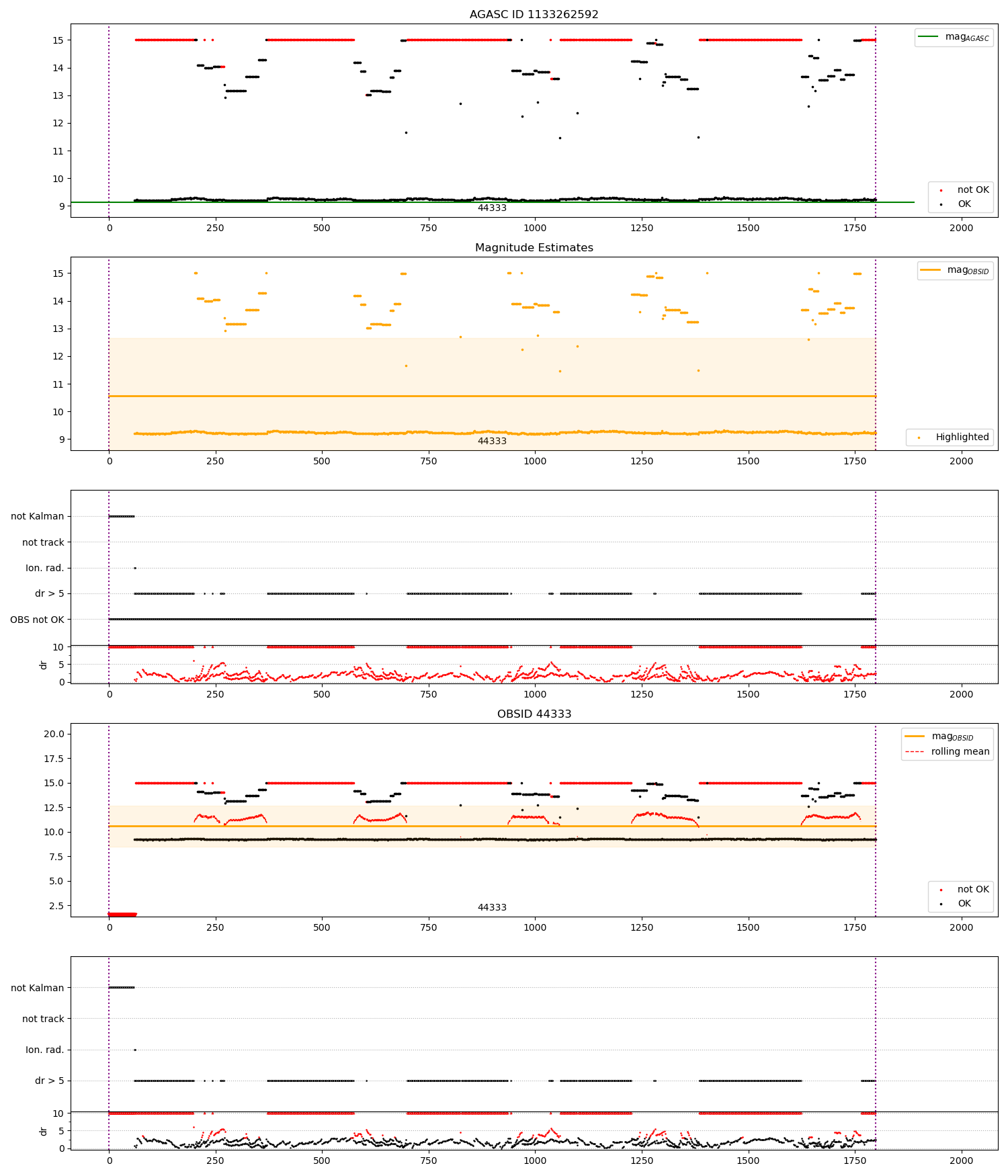Screen dimensions: 1008x1176
Task: Click the '17.5' y-axis tick label
Action: 54,758
